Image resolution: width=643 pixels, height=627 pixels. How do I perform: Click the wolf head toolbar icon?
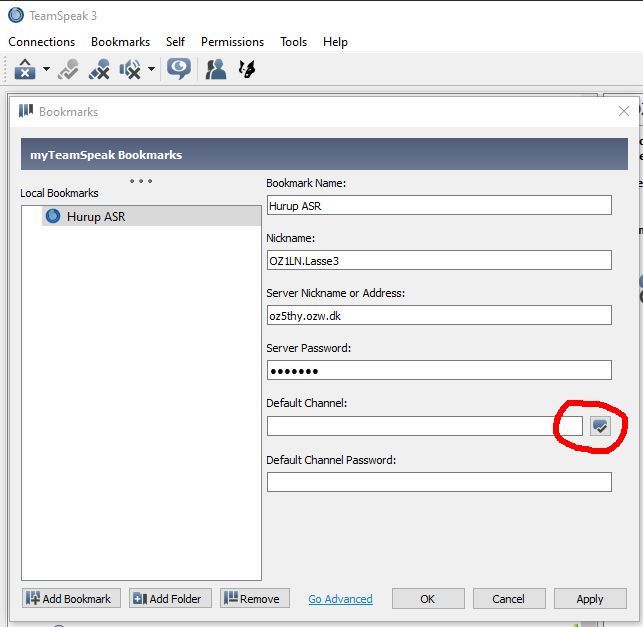[247, 69]
